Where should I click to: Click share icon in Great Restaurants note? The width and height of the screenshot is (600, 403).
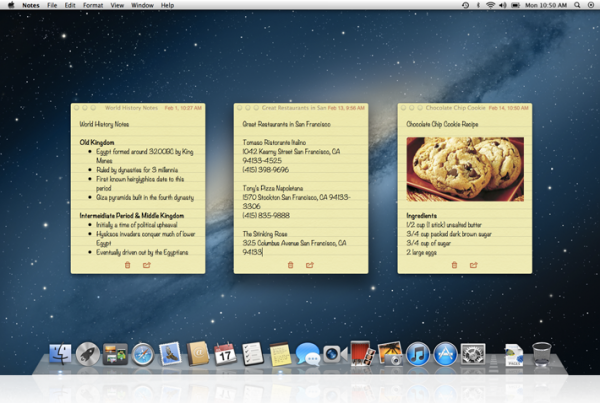tap(310, 265)
